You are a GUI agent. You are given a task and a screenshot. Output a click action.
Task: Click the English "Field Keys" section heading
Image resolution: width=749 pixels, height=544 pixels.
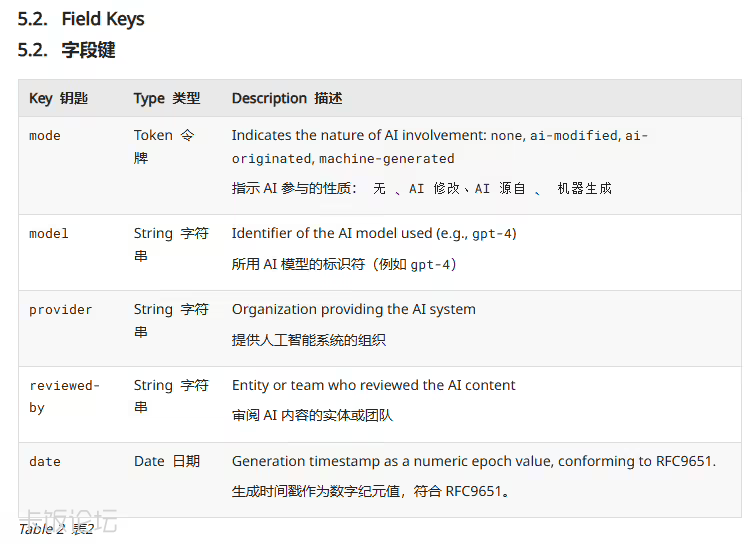[102, 19]
